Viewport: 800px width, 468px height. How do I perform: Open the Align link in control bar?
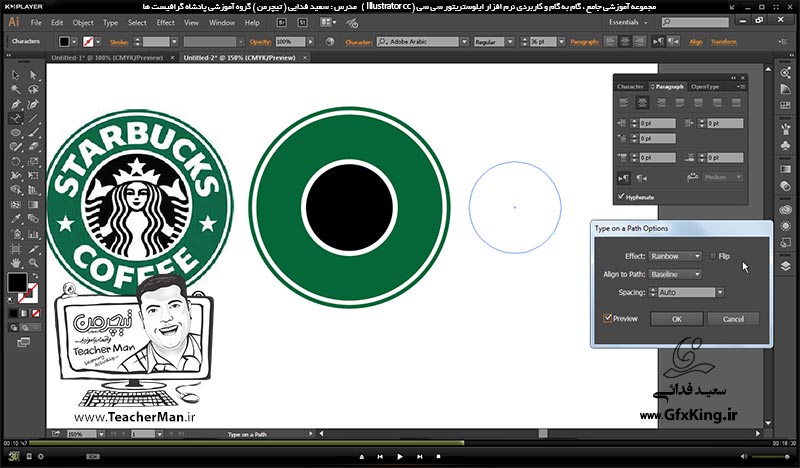[x=696, y=42]
